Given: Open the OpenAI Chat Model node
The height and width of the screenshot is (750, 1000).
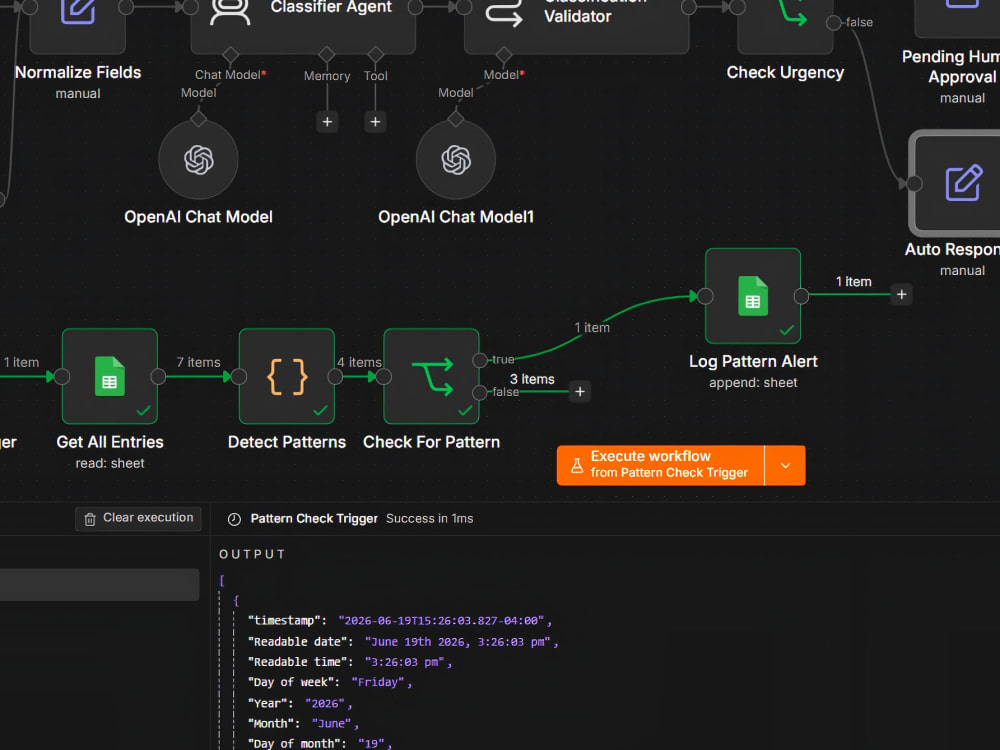Looking at the screenshot, I should tap(198, 159).
